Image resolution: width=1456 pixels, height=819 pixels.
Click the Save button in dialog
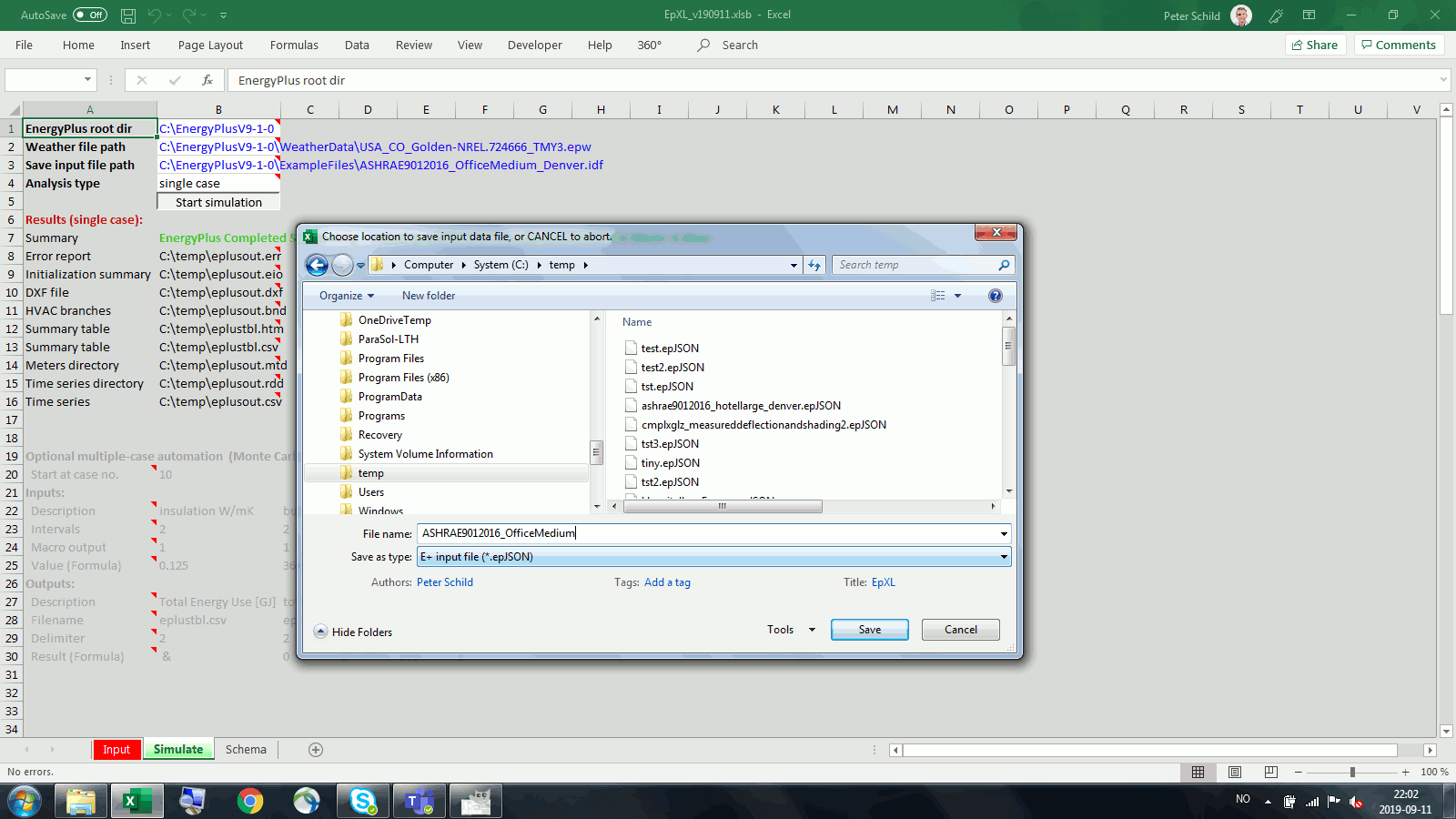[869, 630]
